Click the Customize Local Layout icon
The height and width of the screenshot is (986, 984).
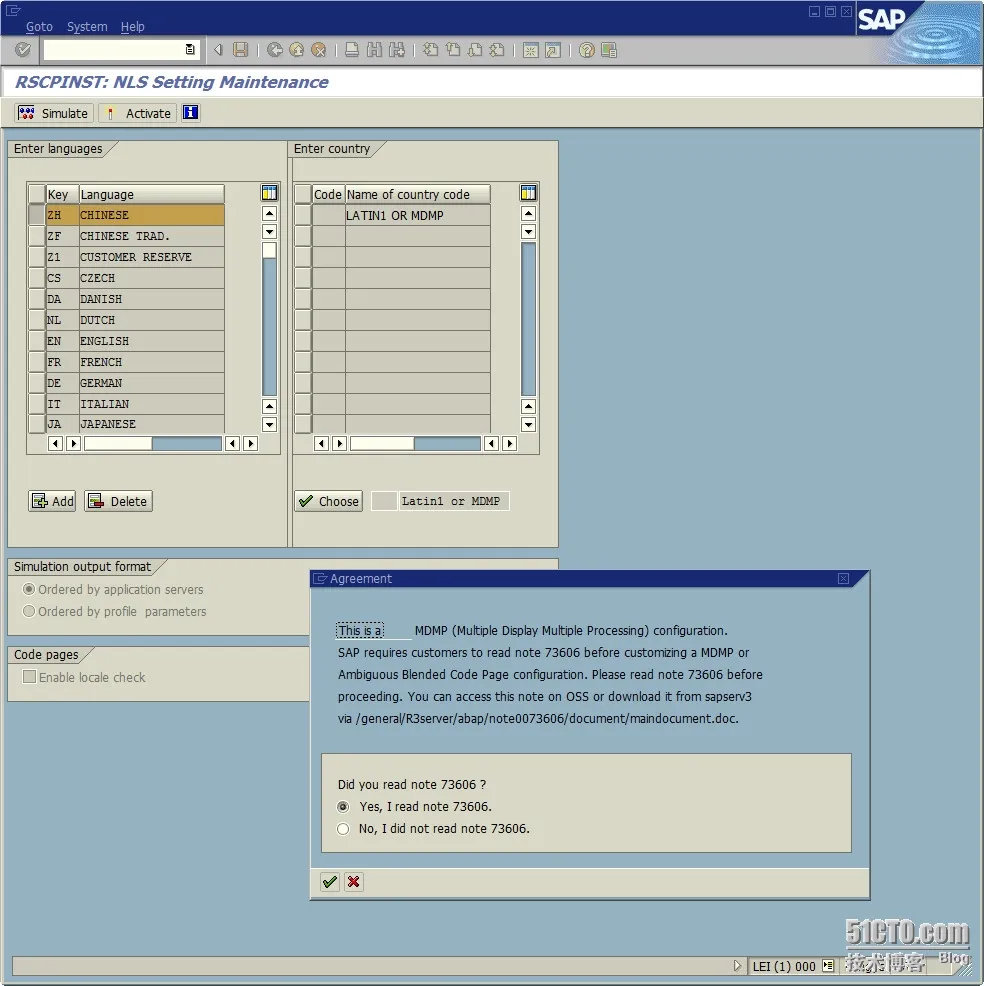(609, 50)
